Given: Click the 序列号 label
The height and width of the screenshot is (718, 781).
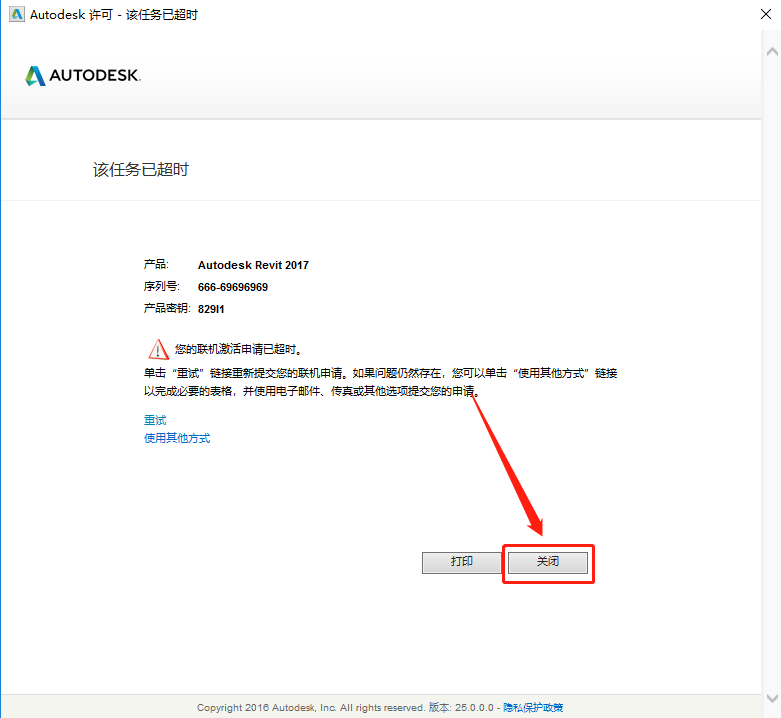Looking at the screenshot, I should tap(161, 286).
